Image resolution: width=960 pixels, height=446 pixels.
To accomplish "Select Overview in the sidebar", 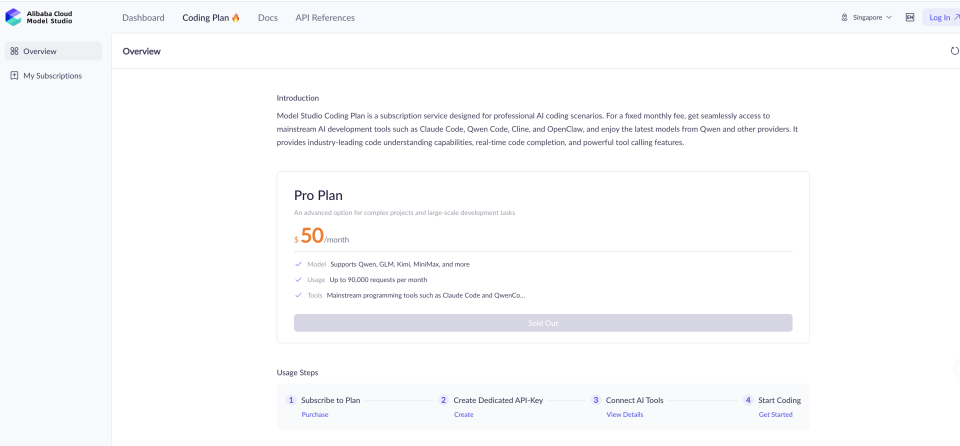I will point(53,51).
